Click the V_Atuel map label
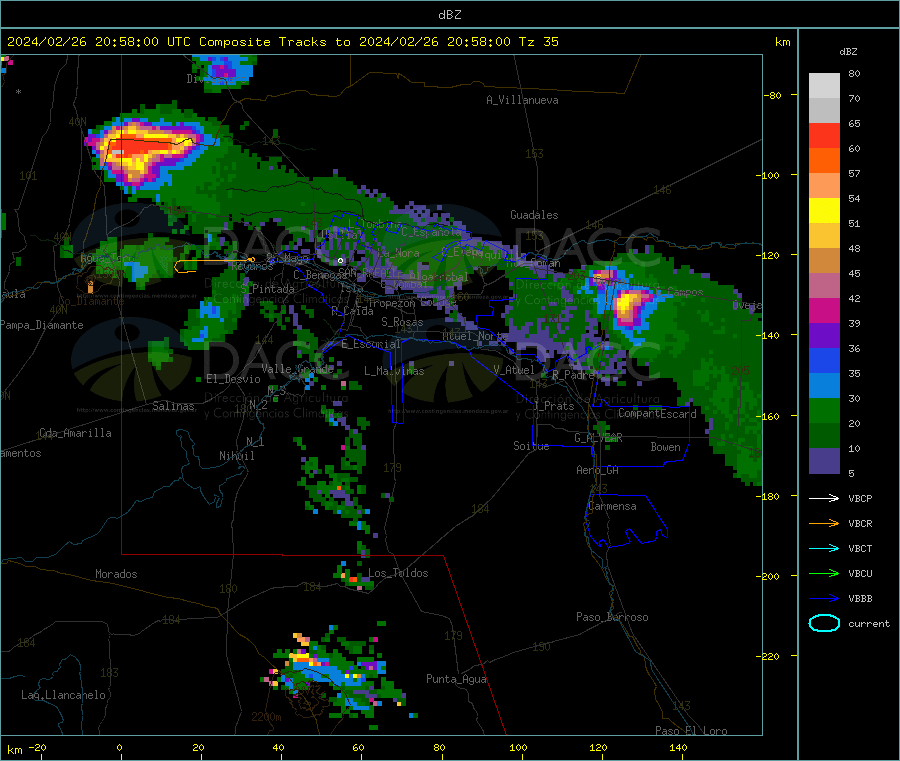 (x=514, y=371)
